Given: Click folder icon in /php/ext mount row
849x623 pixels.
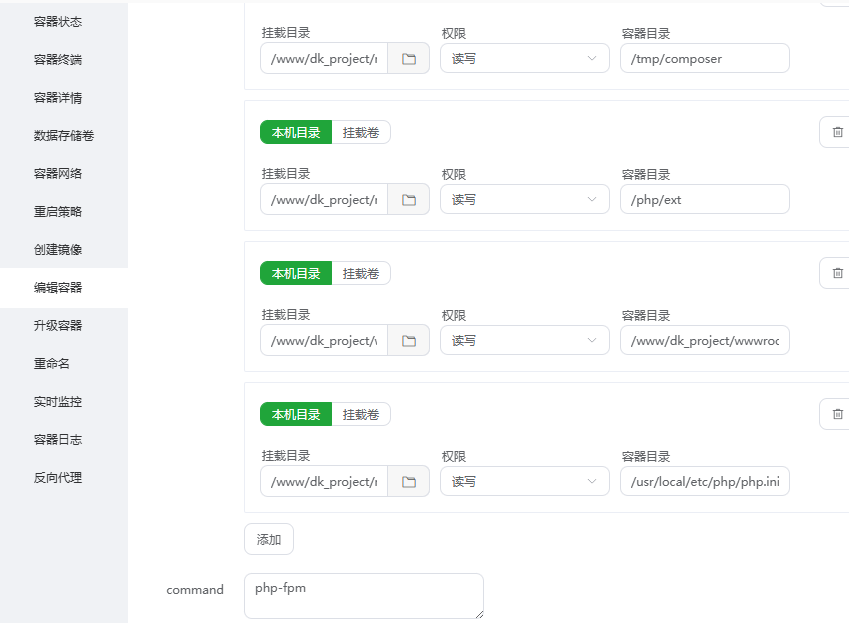Looking at the screenshot, I should [408, 200].
